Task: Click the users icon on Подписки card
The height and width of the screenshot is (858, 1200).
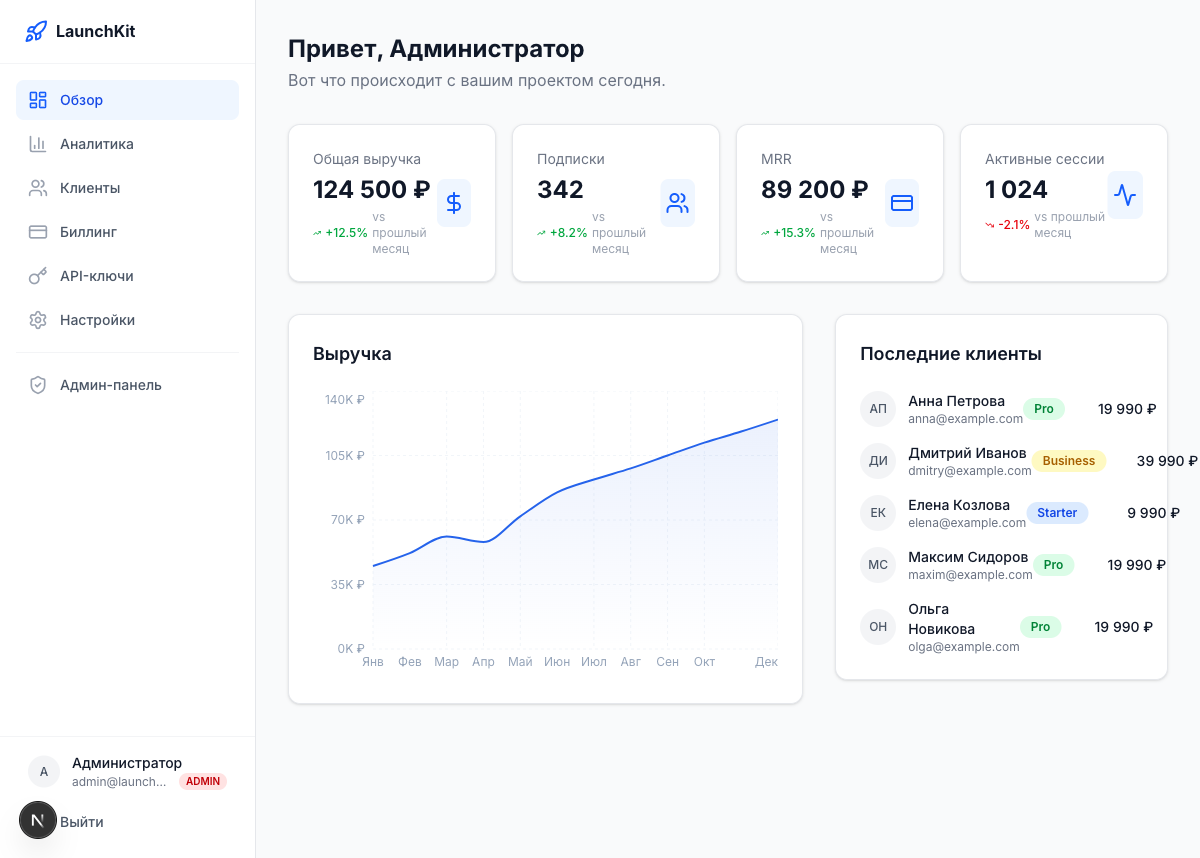Action: coord(678,203)
